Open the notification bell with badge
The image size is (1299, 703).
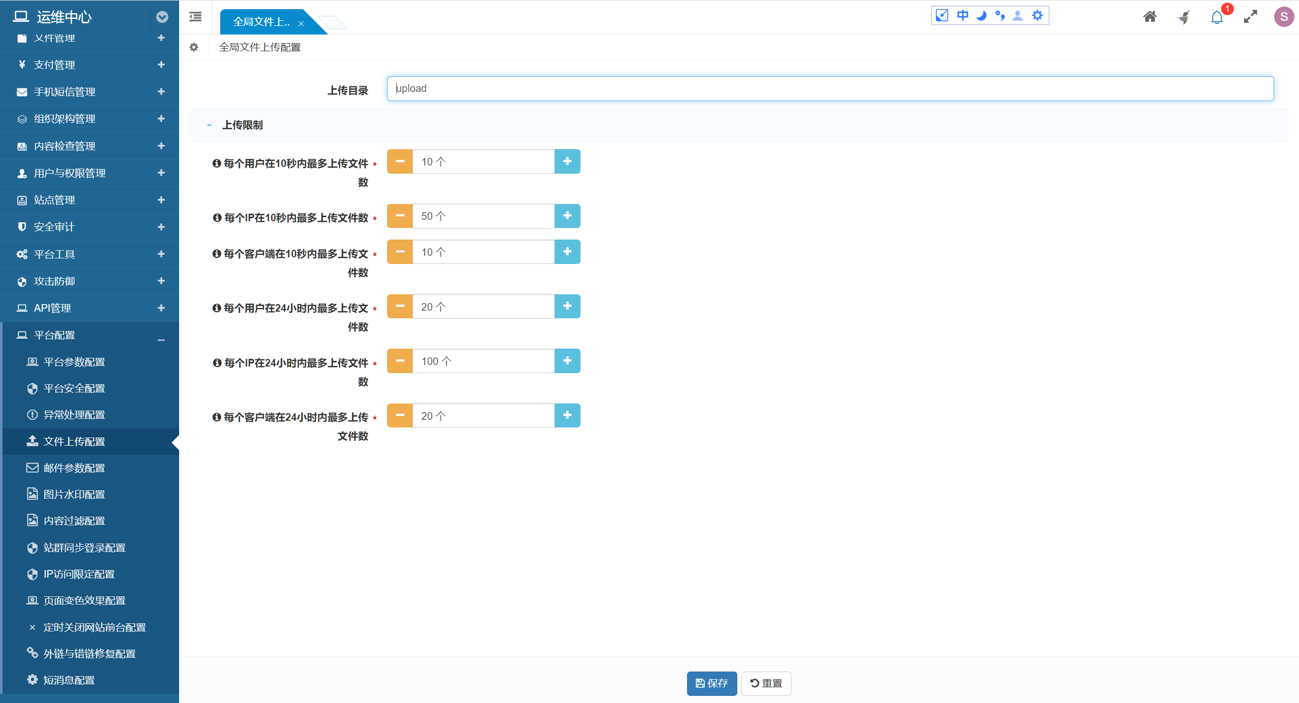coord(1217,17)
